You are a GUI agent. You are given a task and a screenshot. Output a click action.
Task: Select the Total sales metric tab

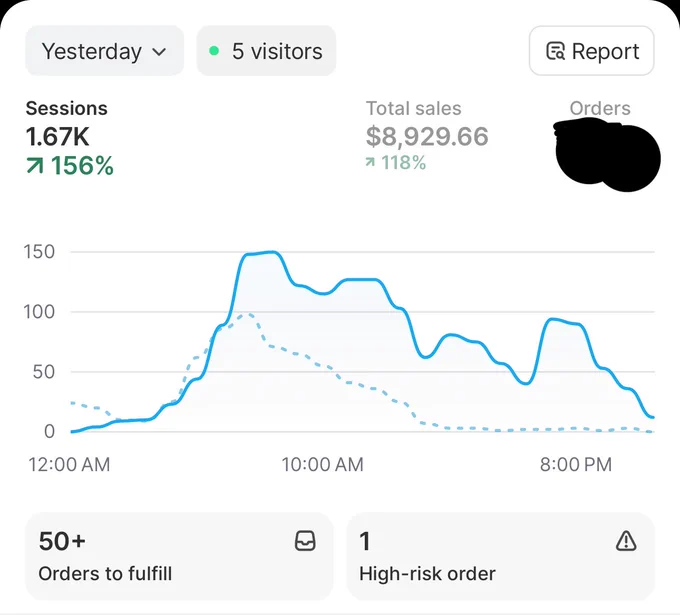tap(427, 135)
